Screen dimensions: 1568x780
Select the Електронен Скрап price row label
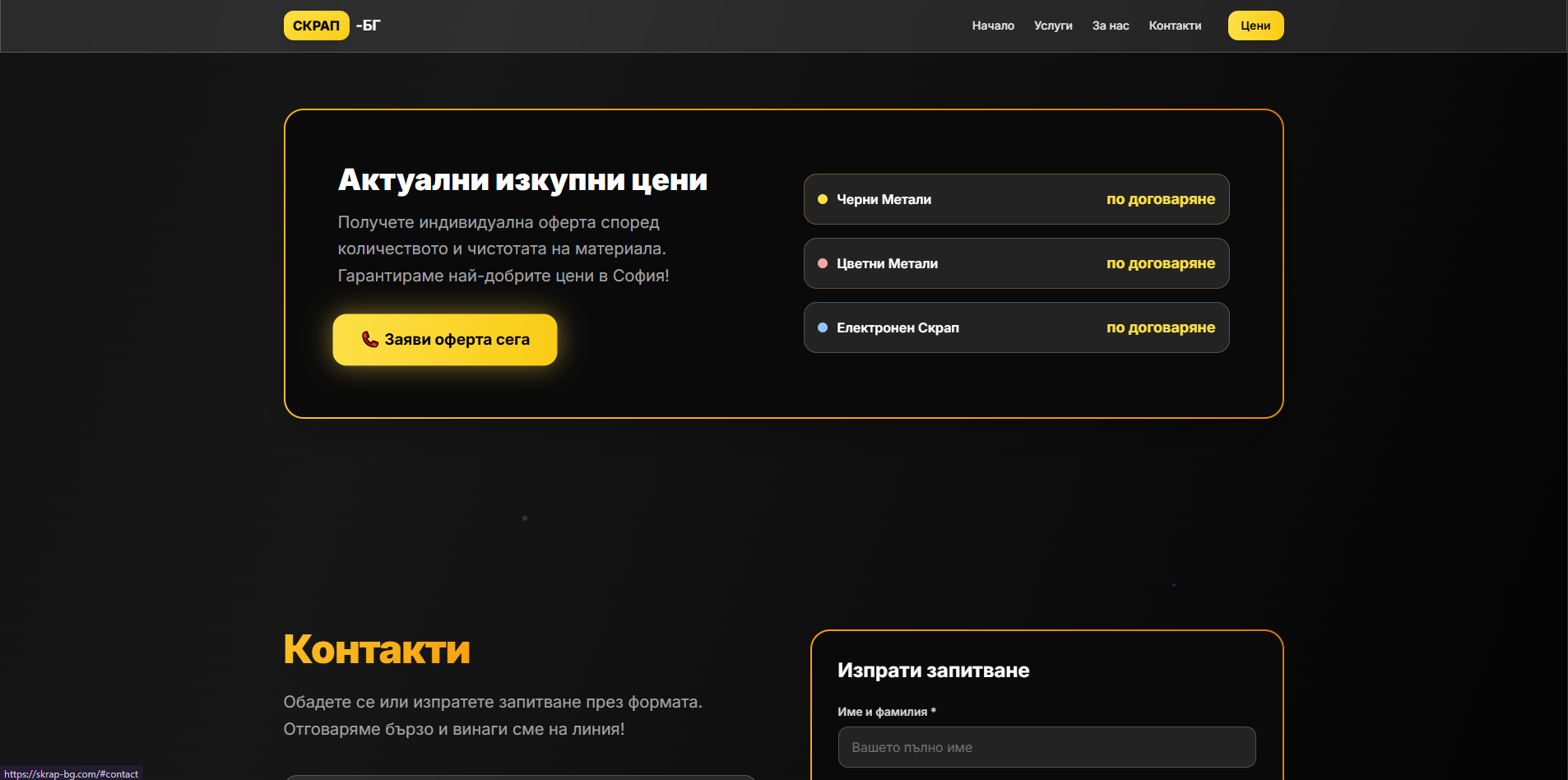point(898,327)
